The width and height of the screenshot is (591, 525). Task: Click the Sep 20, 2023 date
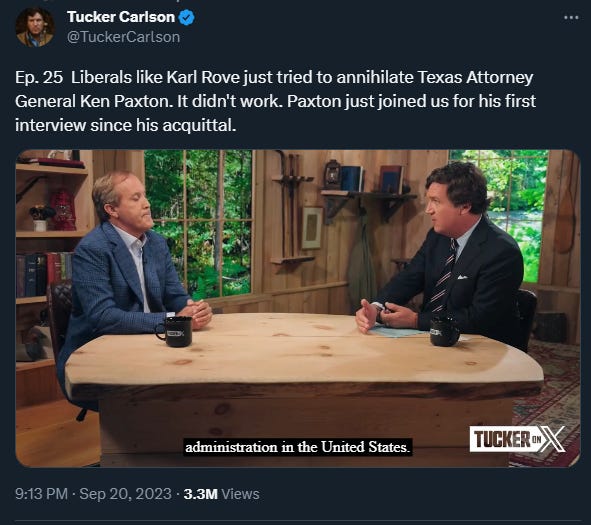pyautogui.click(x=126, y=494)
